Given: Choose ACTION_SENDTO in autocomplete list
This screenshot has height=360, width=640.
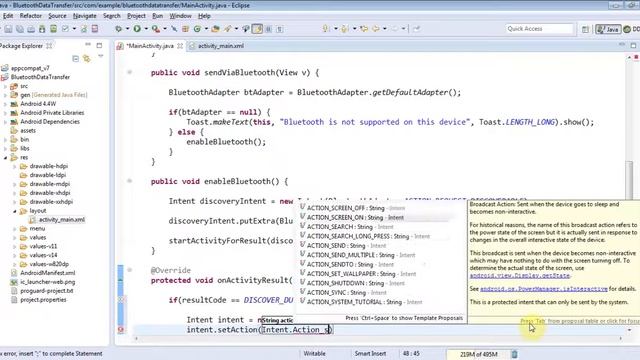Looking at the screenshot, I should [347, 264].
